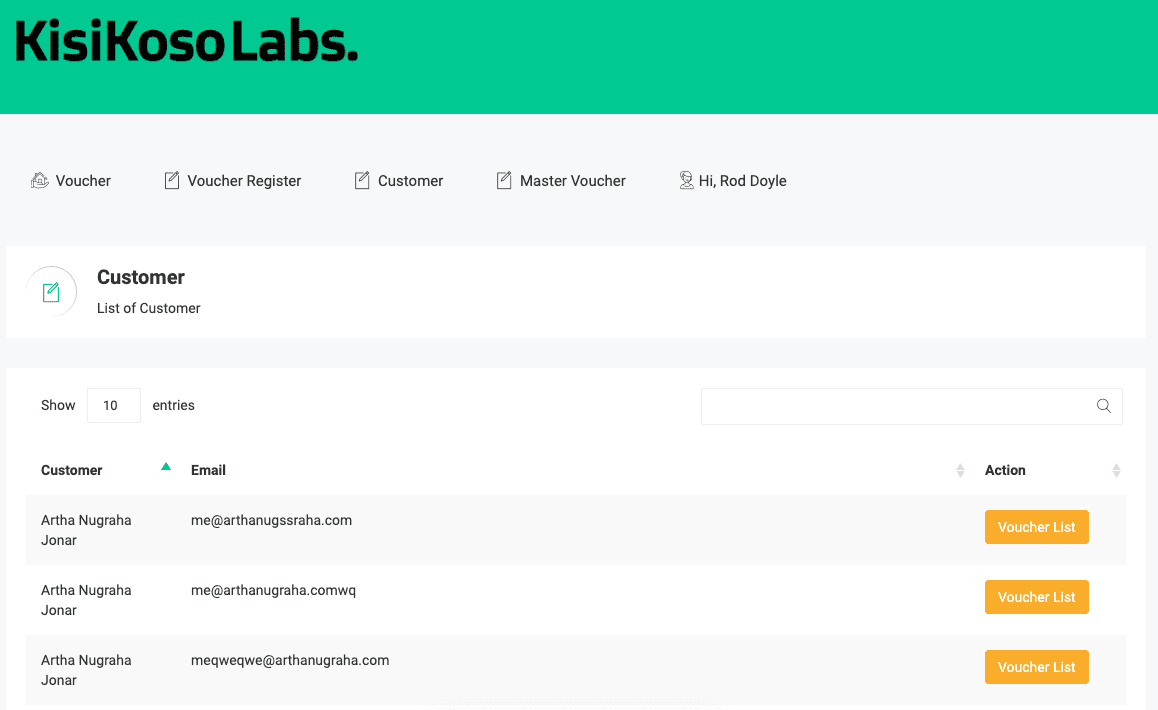1158x710 pixels.
Task: Toggle sort arrows on the Email column
Action: [x=960, y=470]
